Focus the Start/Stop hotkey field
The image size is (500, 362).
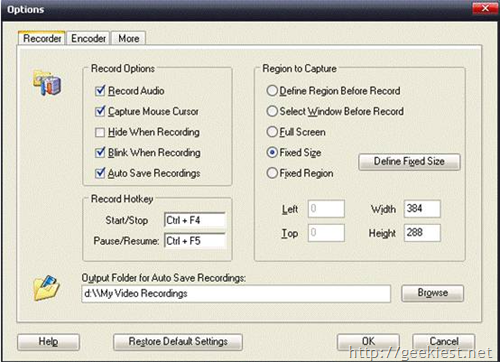pos(195,220)
